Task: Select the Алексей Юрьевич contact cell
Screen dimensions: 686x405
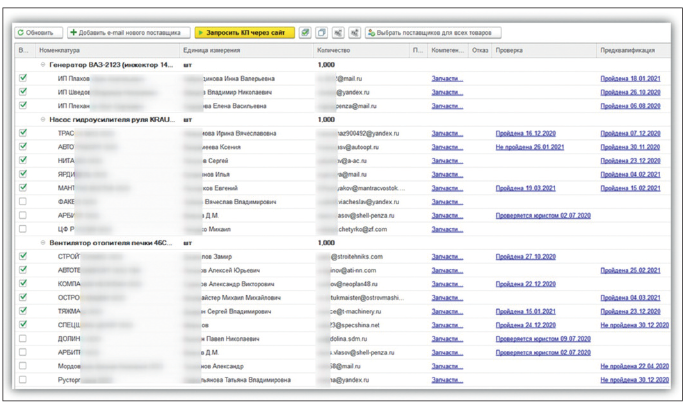Action: click(x=246, y=271)
